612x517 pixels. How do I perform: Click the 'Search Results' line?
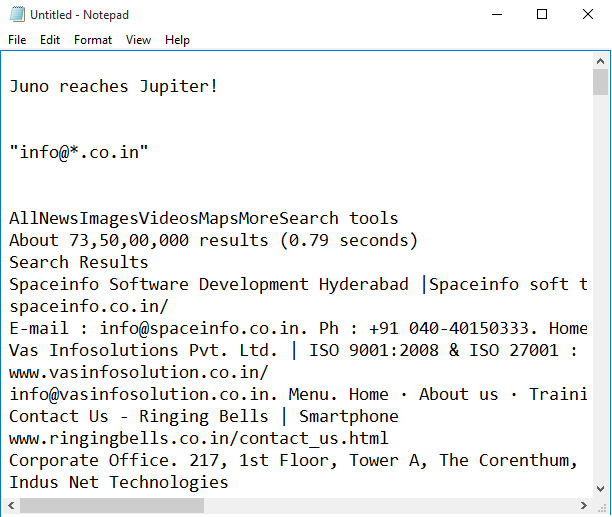click(x=79, y=262)
